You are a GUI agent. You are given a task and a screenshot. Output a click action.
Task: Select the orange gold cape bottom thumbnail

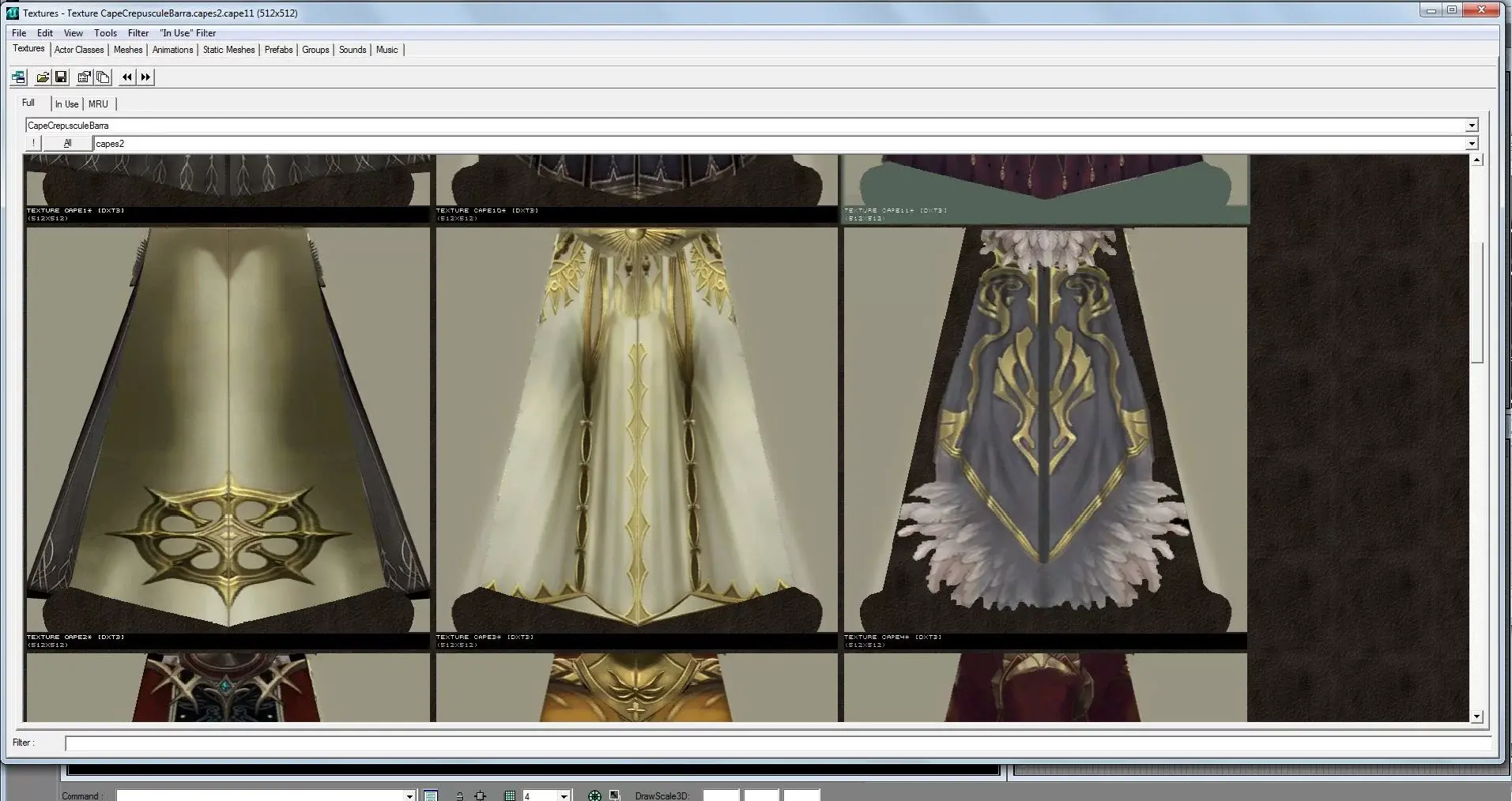point(636,687)
